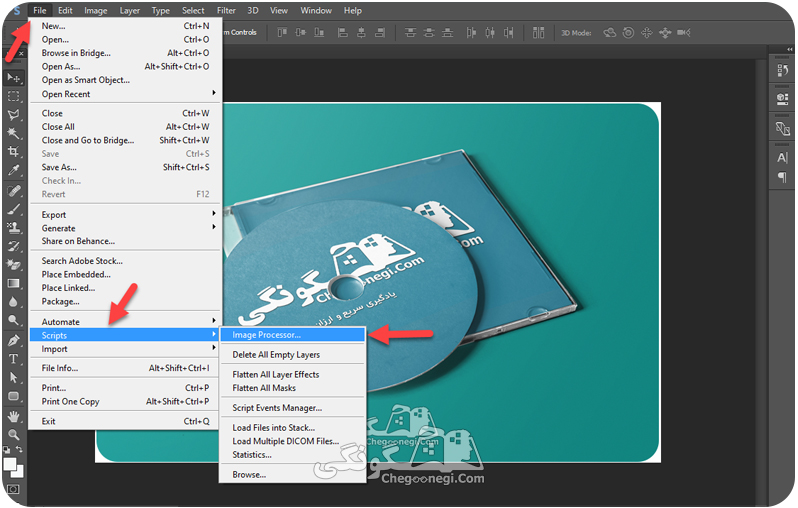Toggle Quick Mask mode icon
The height and width of the screenshot is (508, 798).
click(x=14, y=490)
